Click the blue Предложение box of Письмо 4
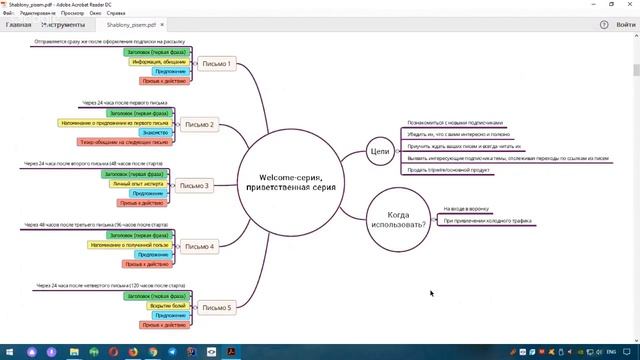Image resolution: width=640 pixels, height=360 pixels. (153, 255)
